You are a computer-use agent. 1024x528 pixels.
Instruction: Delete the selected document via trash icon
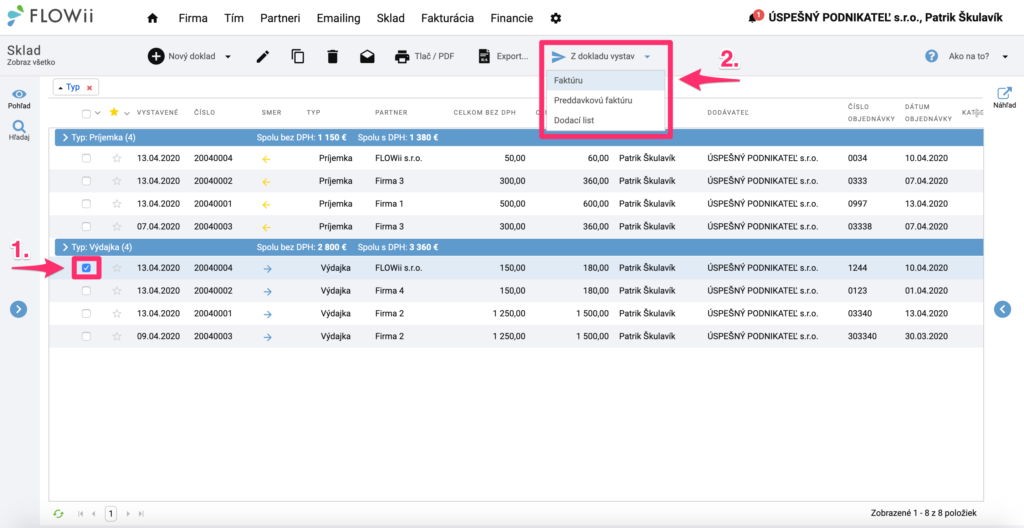pos(332,56)
